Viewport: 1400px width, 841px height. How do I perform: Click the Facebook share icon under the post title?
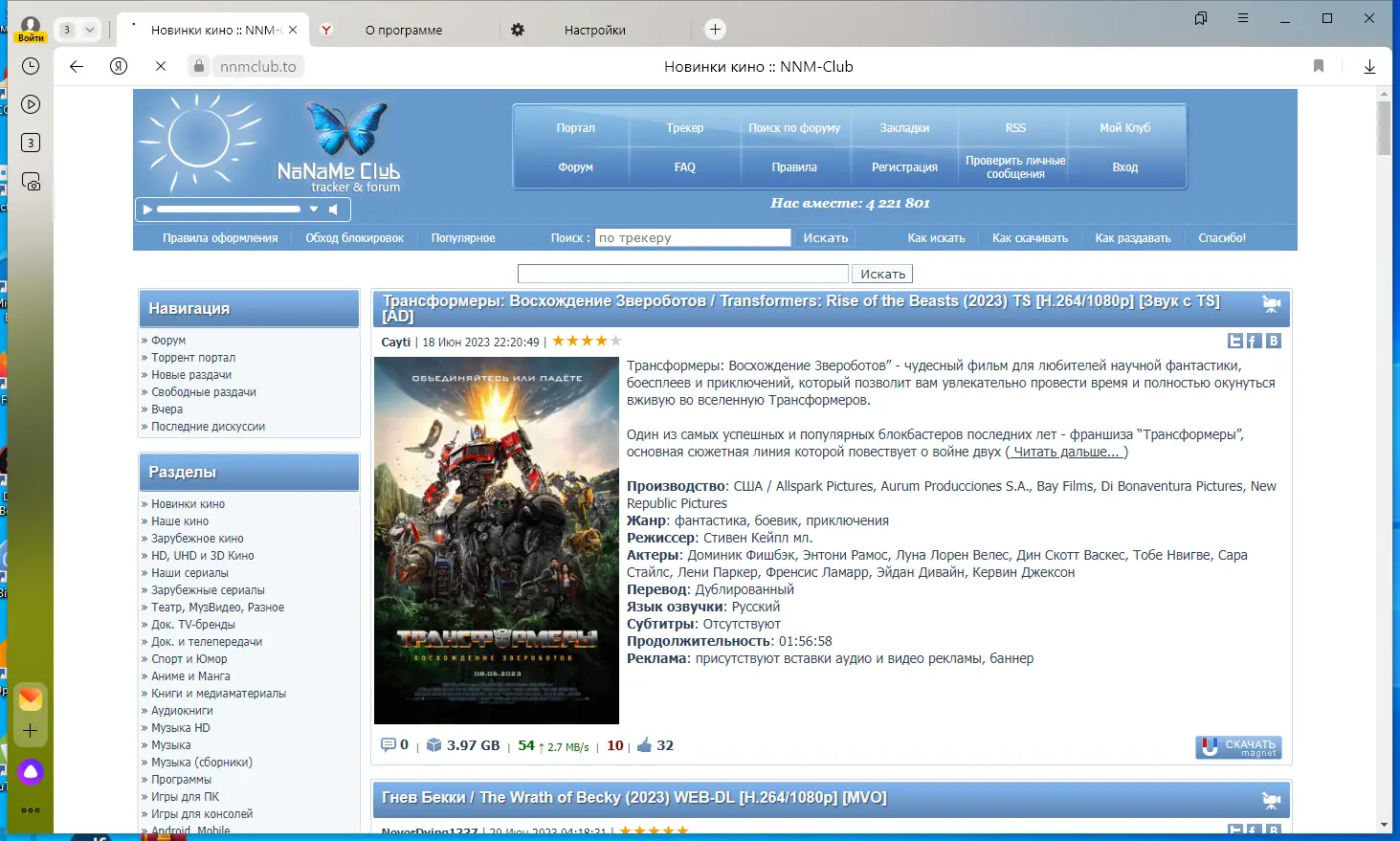(x=1253, y=340)
